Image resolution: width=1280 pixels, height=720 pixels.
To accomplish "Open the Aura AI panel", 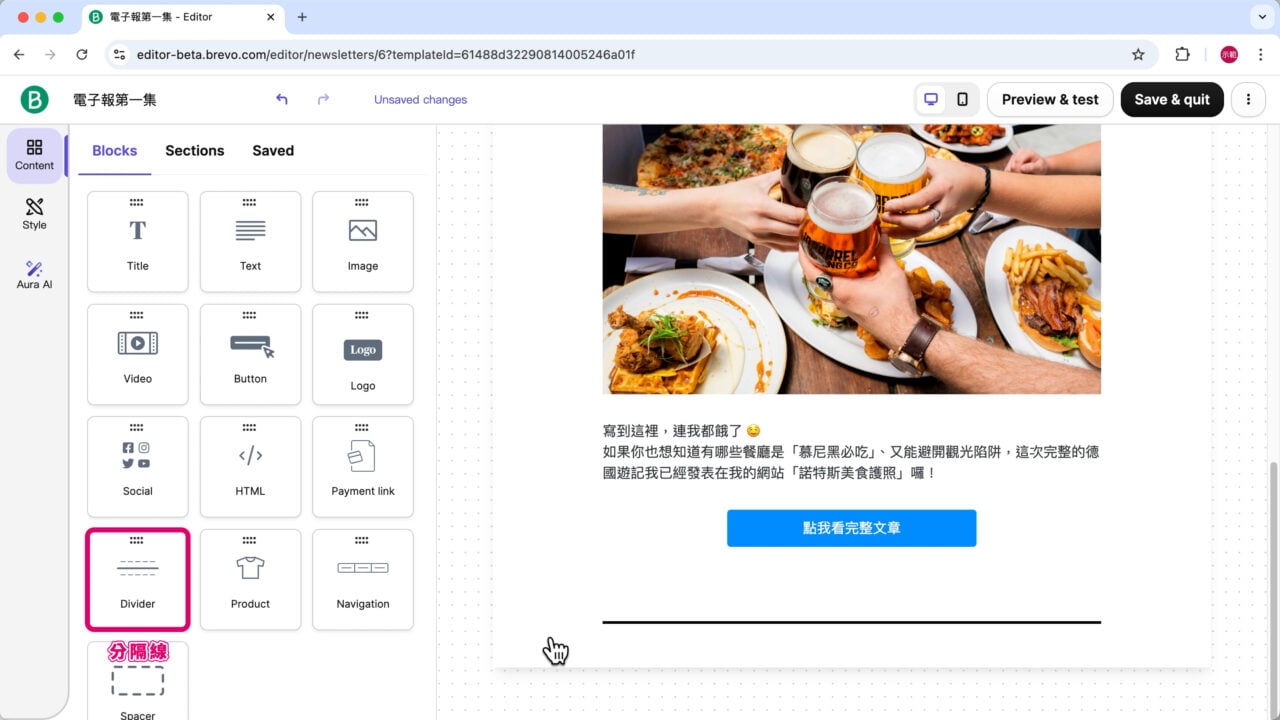I will tap(33, 272).
